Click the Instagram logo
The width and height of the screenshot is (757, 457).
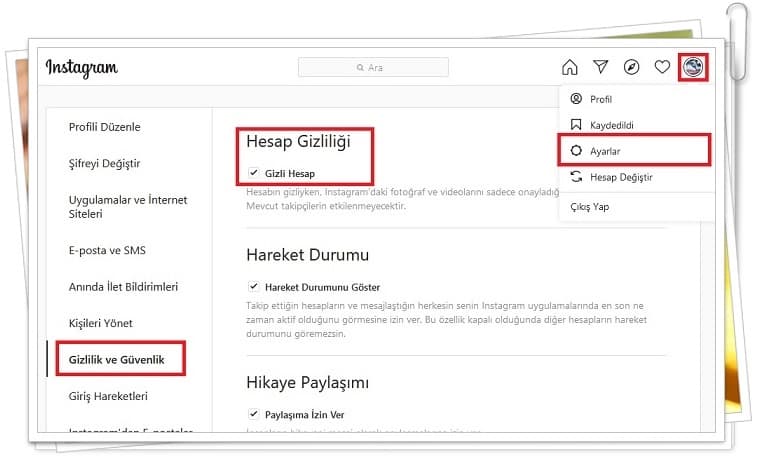click(x=82, y=68)
